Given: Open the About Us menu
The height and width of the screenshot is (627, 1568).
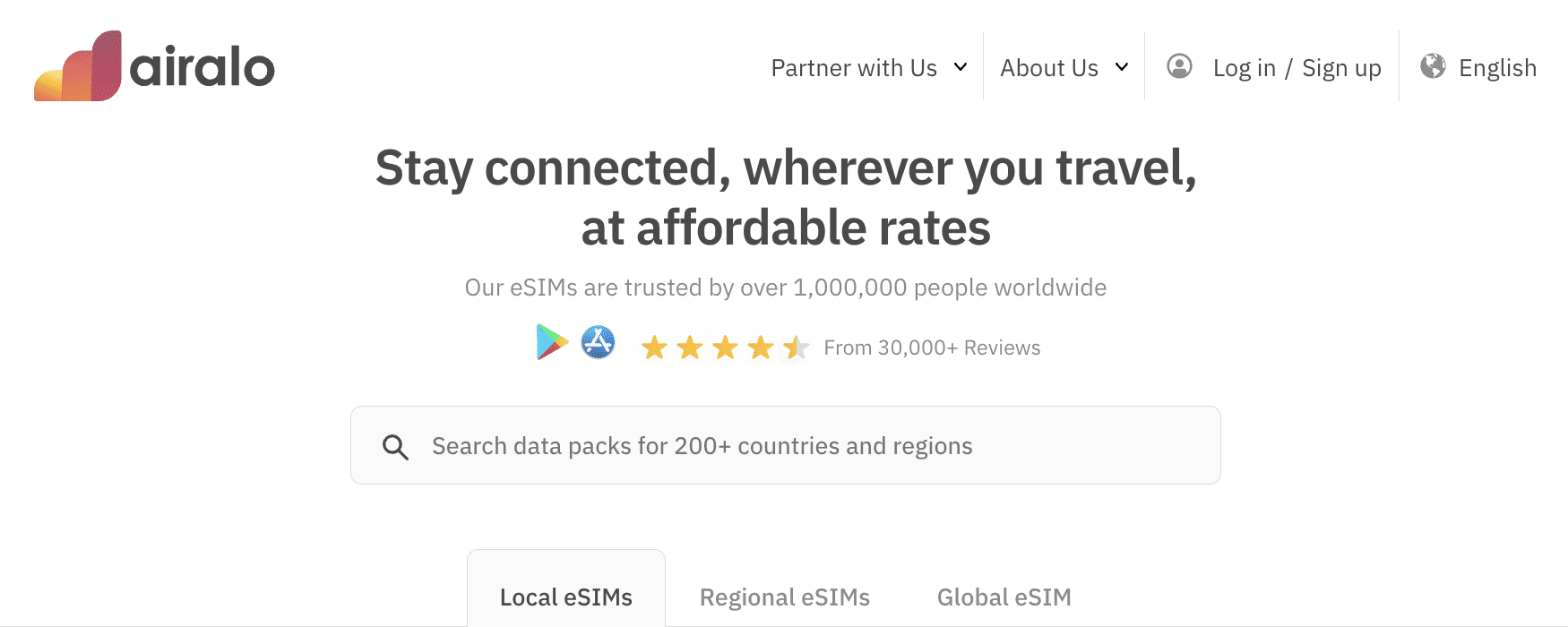Looking at the screenshot, I should click(x=1049, y=68).
